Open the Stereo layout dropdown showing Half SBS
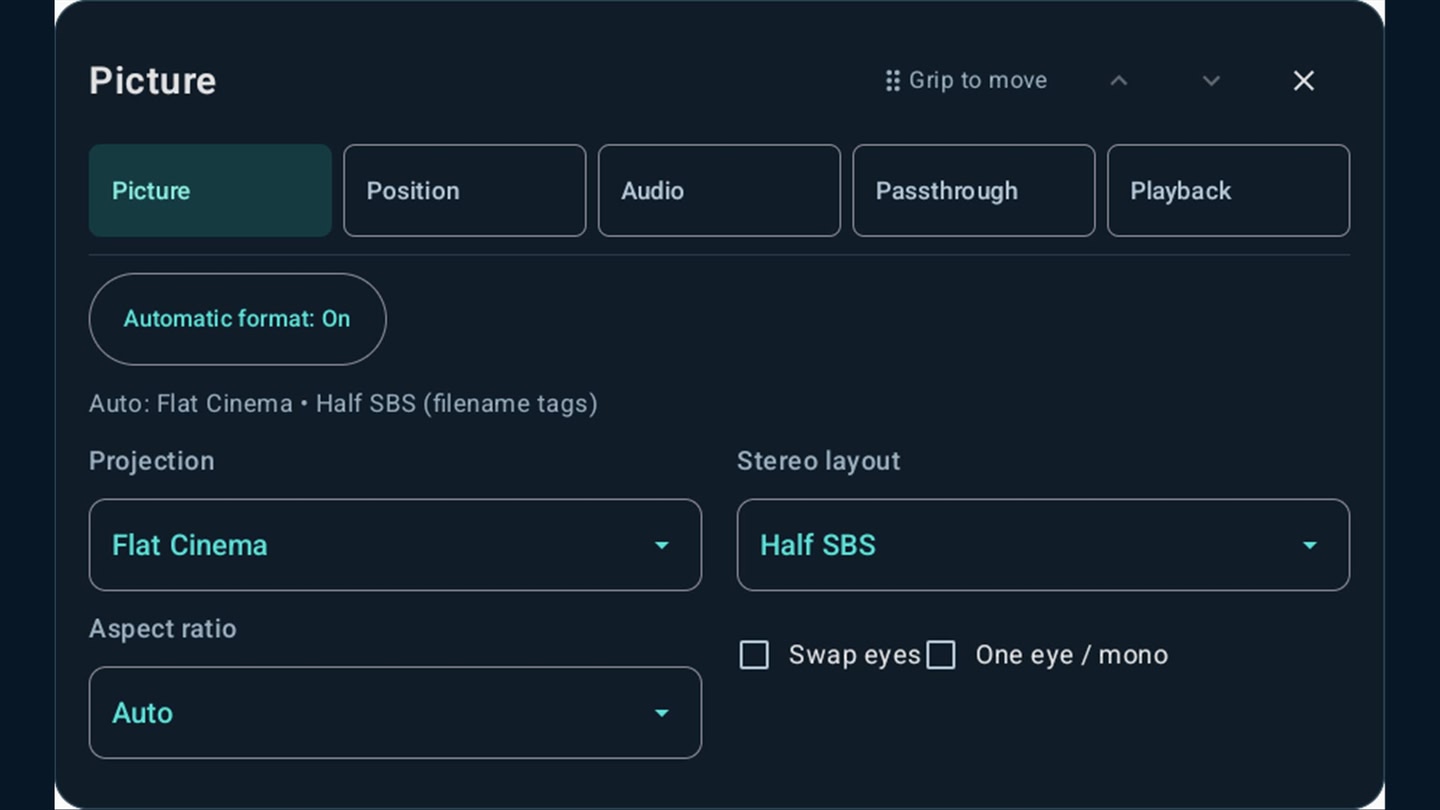This screenshot has width=1440, height=810. click(1043, 545)
